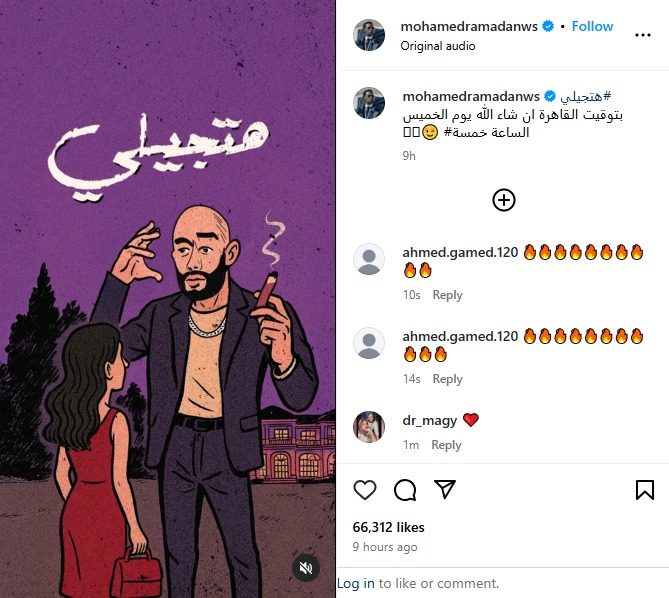Open the three-dots more options menu
Screen dimensions: 669x598
pos(643,35)
